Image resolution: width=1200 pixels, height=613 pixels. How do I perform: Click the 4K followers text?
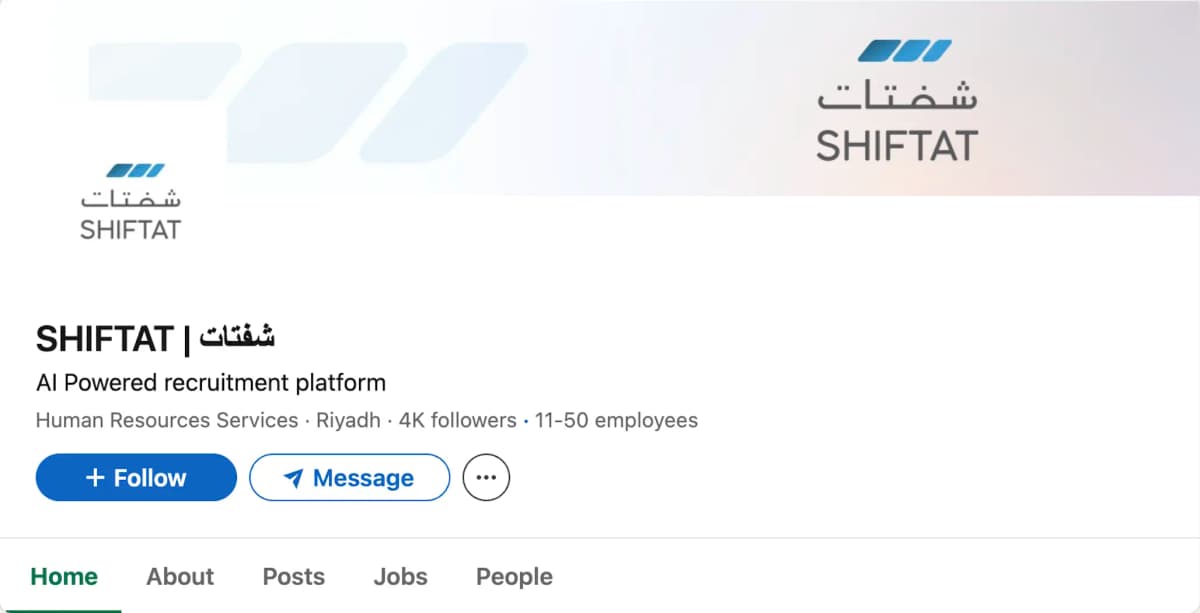(x=457, y=420)
